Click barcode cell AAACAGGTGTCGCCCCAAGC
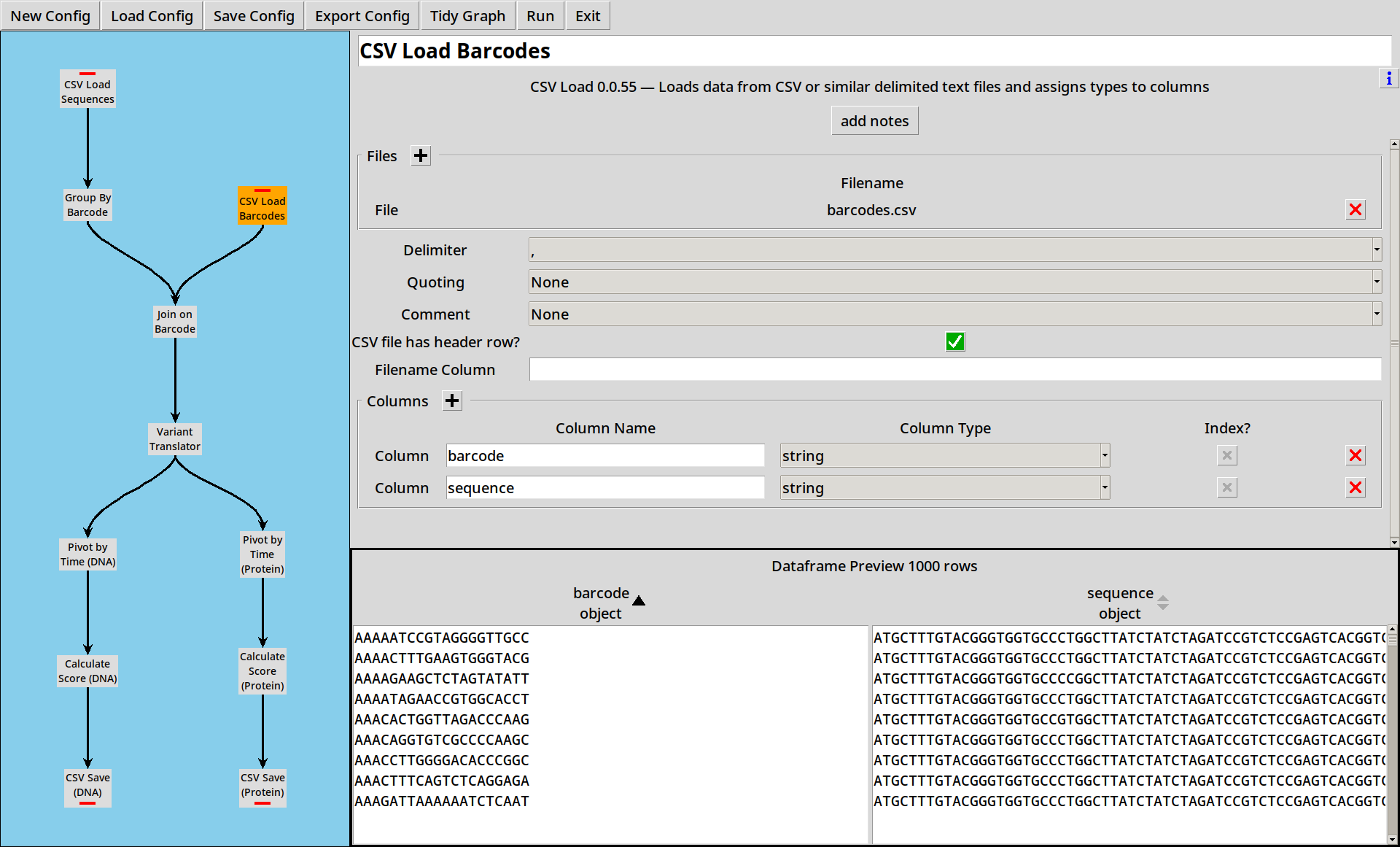1400x847 pixels. (x=442, y=740)
